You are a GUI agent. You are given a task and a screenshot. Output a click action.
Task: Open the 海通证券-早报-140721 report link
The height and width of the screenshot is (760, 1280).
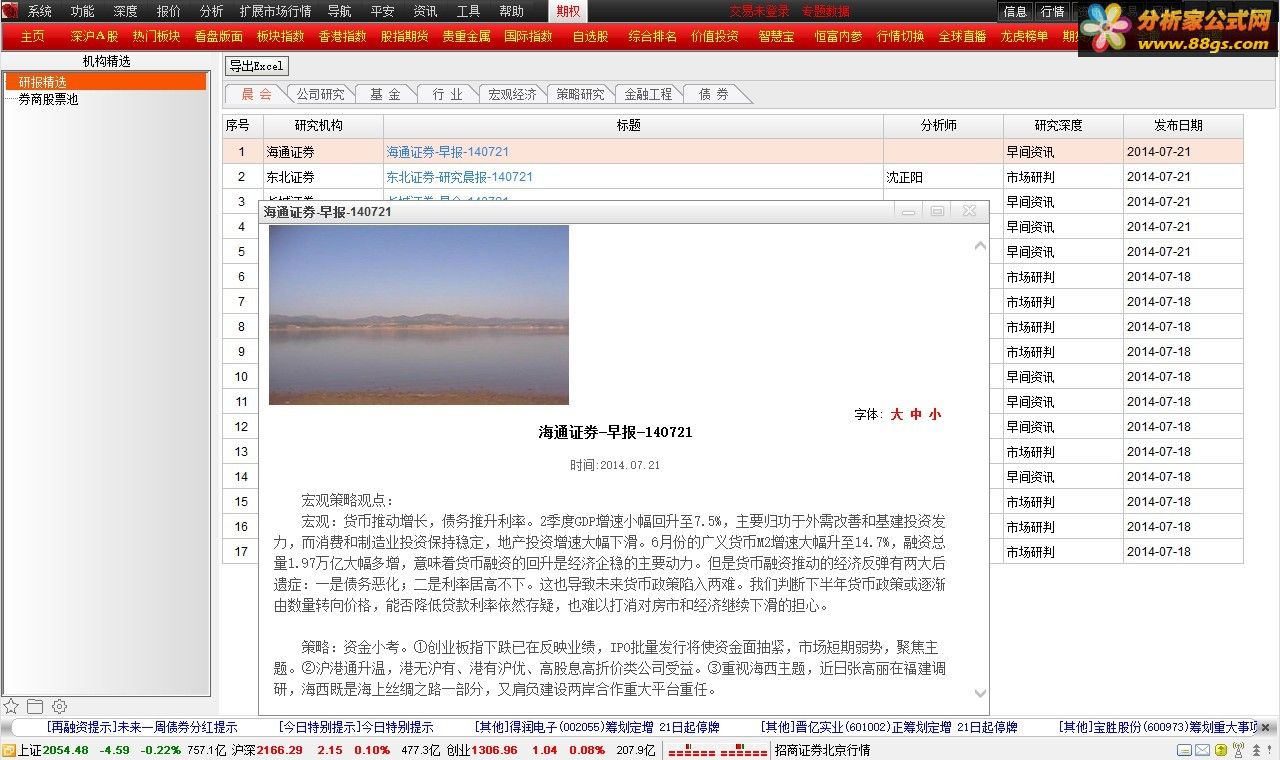click(447, 152)
